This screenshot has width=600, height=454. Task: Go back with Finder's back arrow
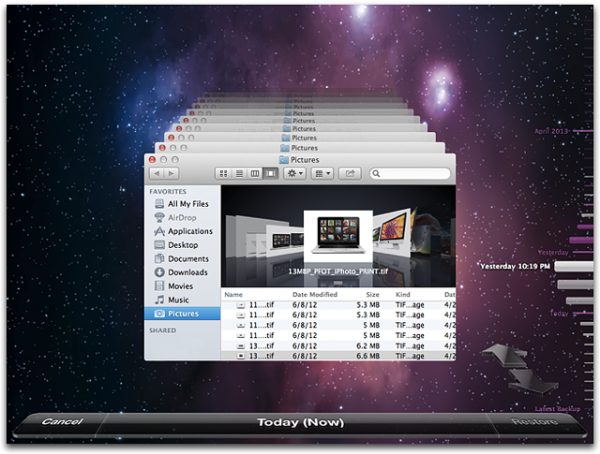tap(157, 174)
